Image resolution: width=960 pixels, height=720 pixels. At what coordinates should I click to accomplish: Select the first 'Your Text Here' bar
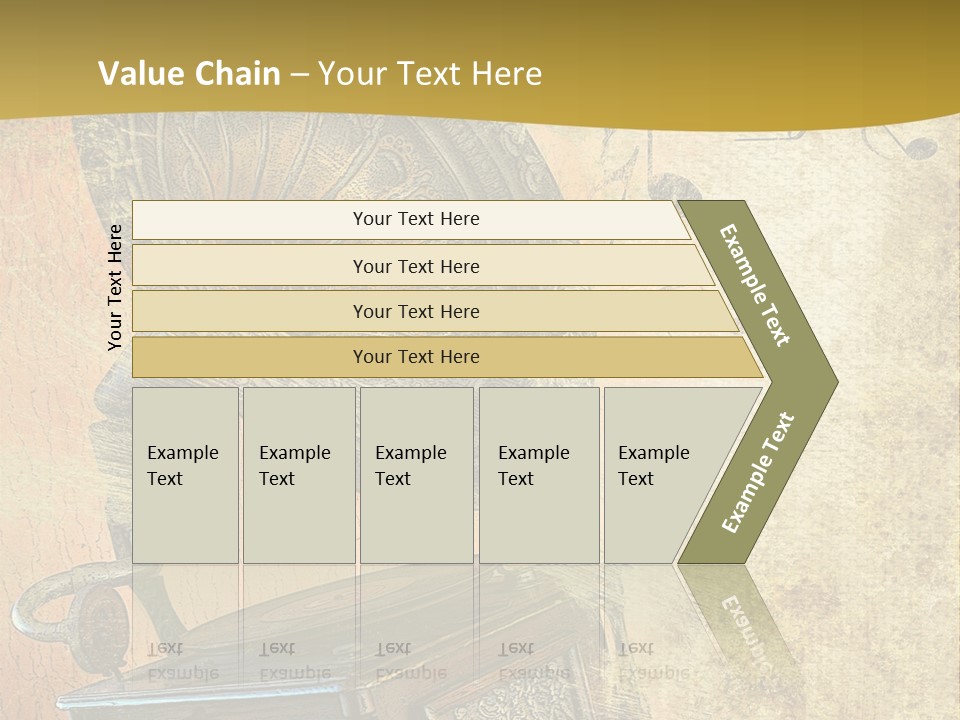tap(415, 220)
